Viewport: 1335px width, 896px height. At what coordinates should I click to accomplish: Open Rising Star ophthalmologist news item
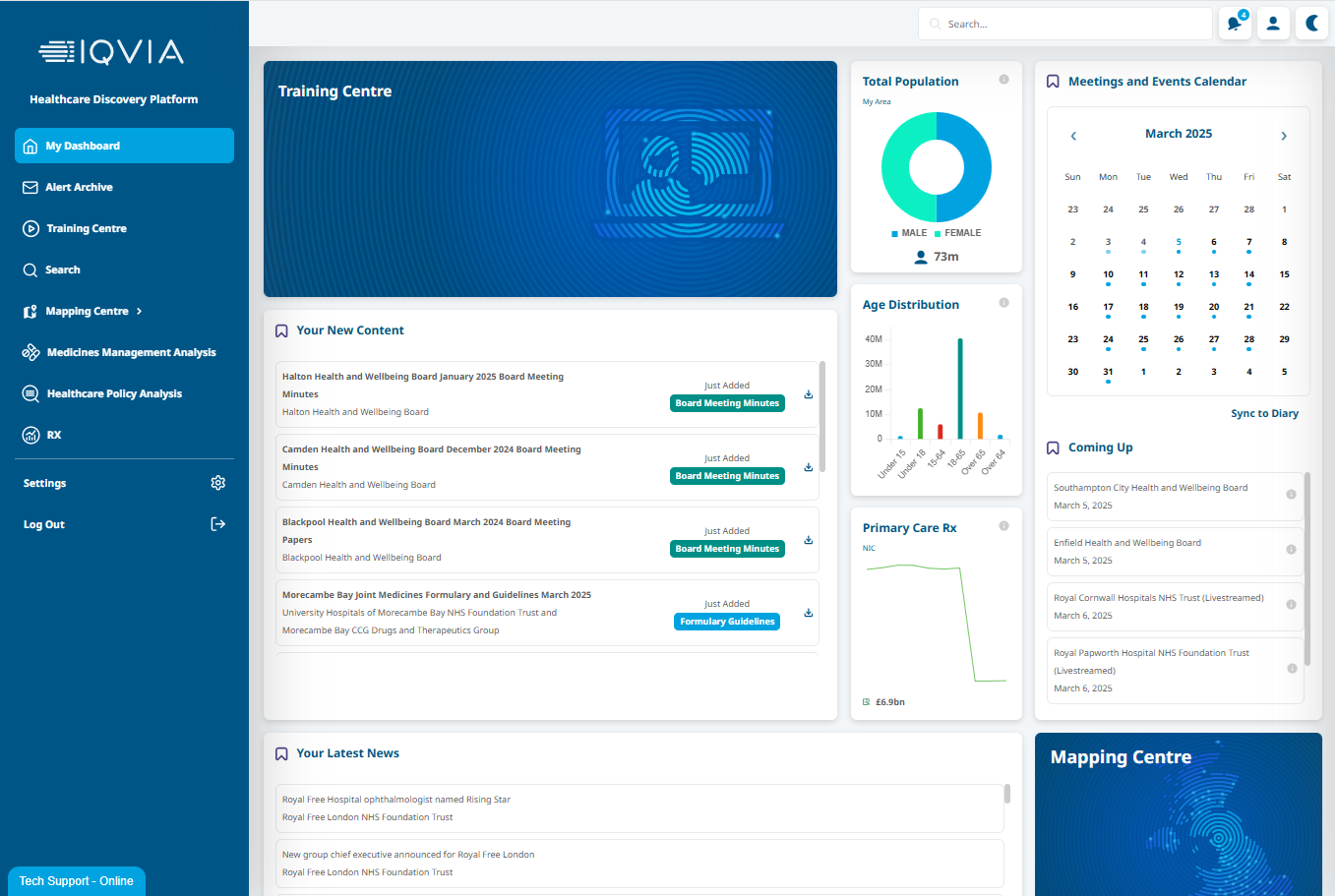point(639,808)
